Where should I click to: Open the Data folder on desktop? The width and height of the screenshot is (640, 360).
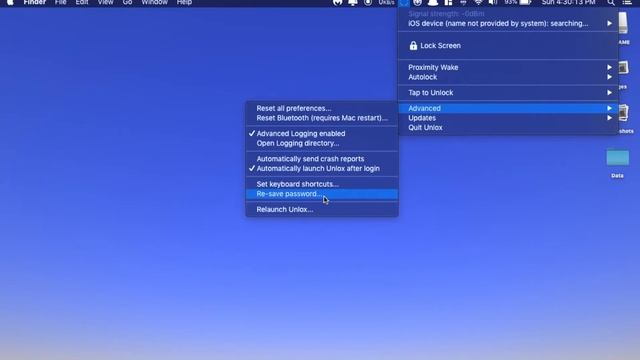[618, 158]
